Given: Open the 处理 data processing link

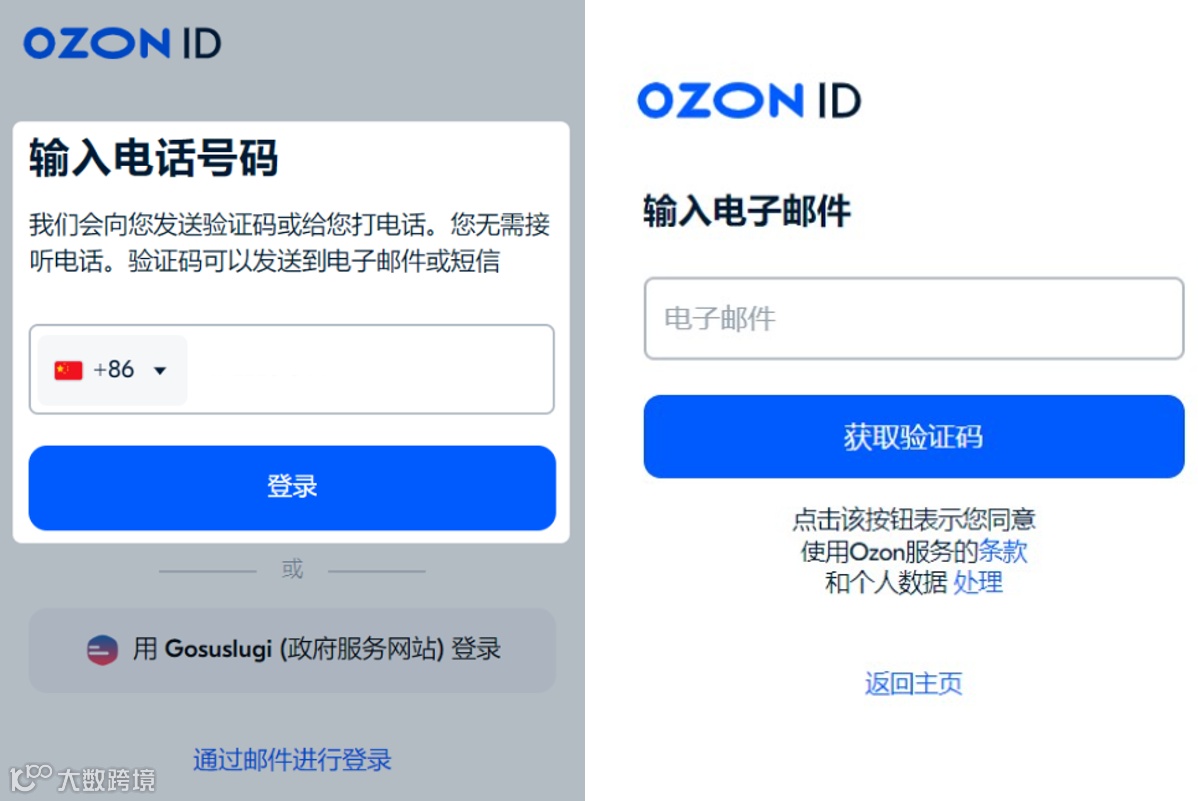Looking at the screenshot, I should coord(978,582).
